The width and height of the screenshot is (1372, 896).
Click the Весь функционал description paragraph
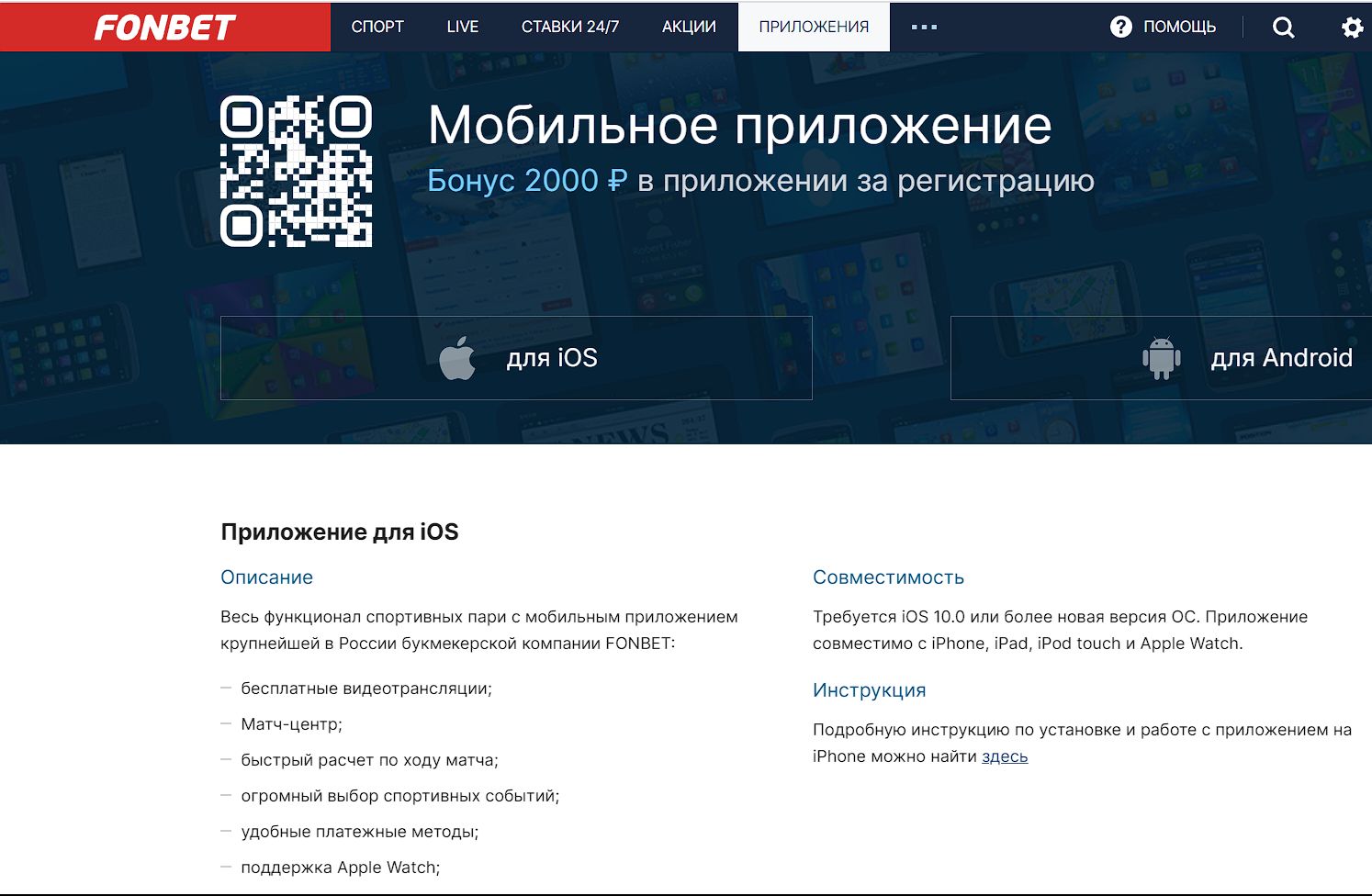coord(479,630)
